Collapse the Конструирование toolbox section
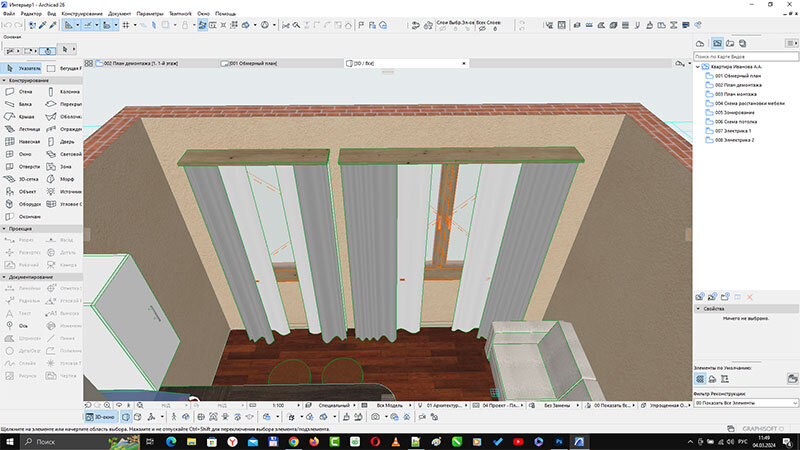This screenshot has width=800, height=450. click(4, 81)
